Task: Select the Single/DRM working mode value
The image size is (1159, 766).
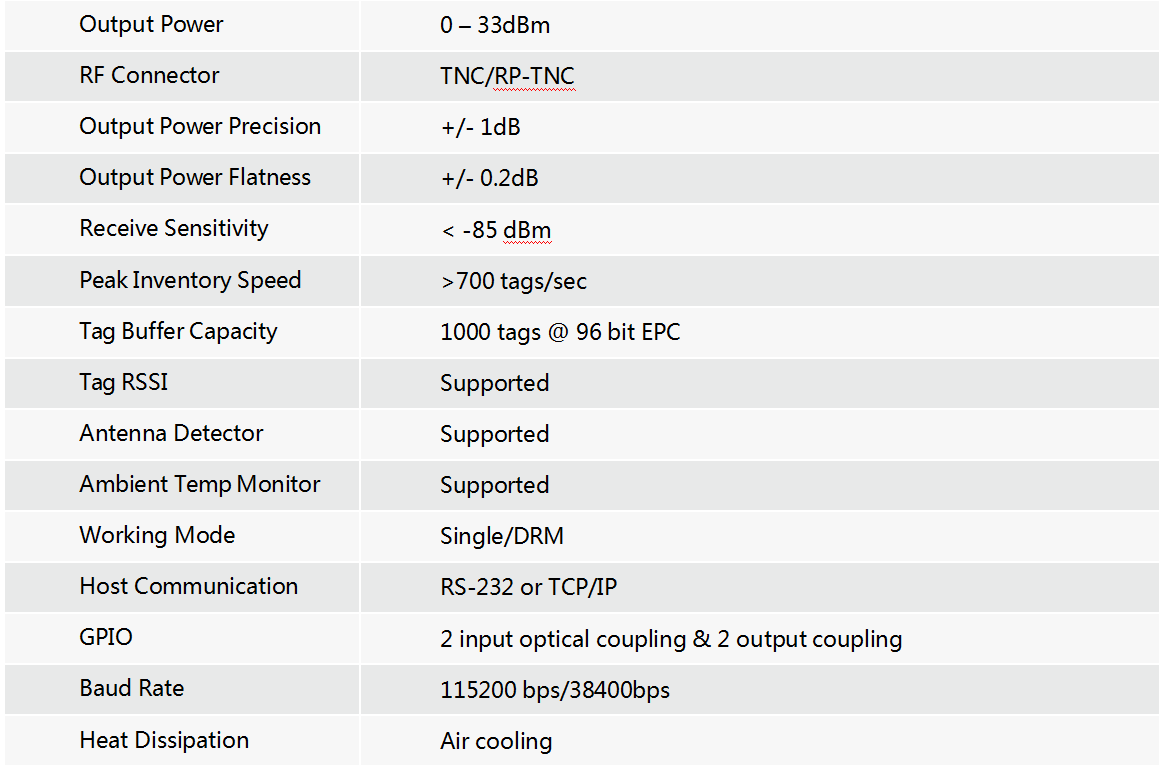Action: click(x=502, y=536)
